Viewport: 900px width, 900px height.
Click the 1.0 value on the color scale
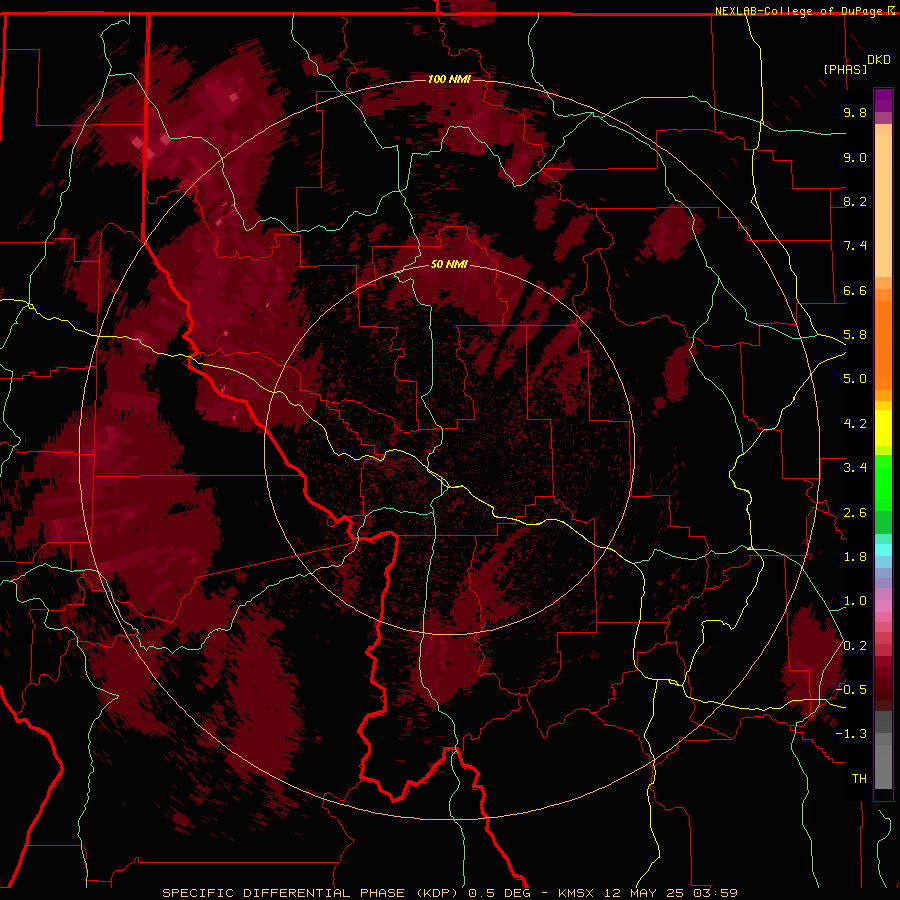pos(855,601)
